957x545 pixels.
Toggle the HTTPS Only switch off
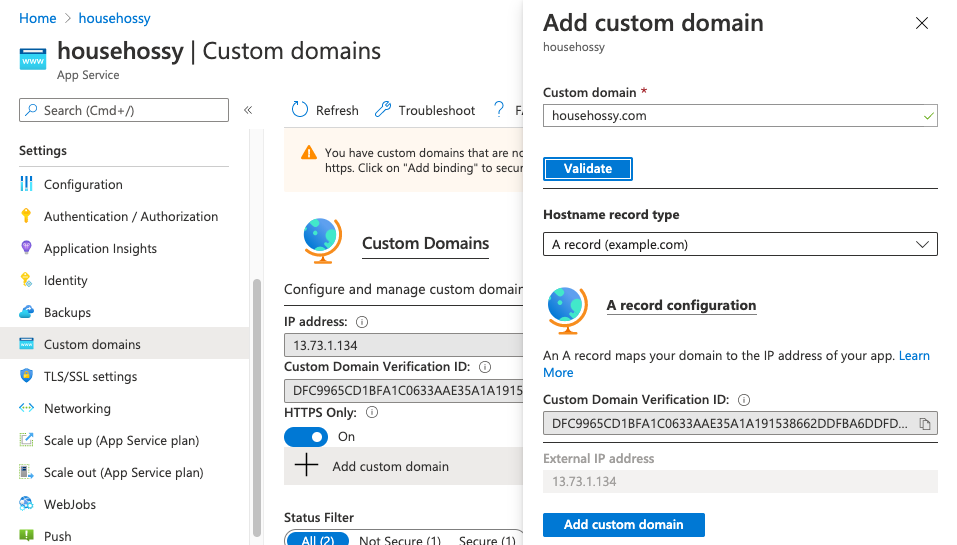(x=306, y=437)
